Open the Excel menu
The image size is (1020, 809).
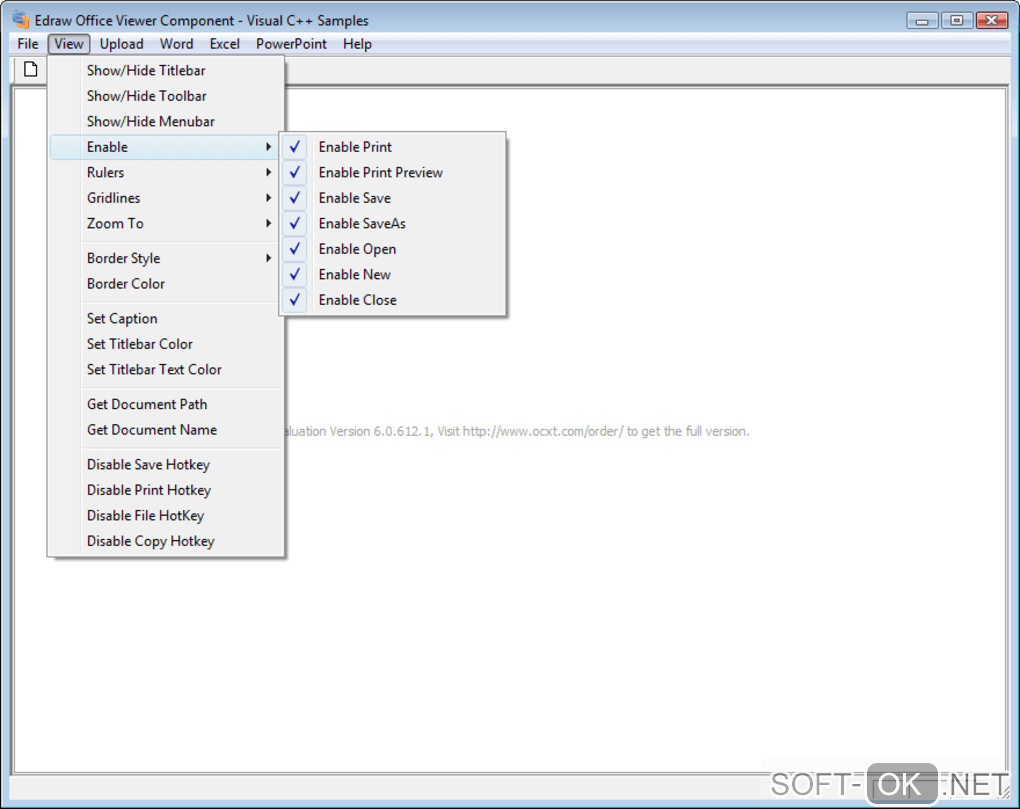pos(224,44)
